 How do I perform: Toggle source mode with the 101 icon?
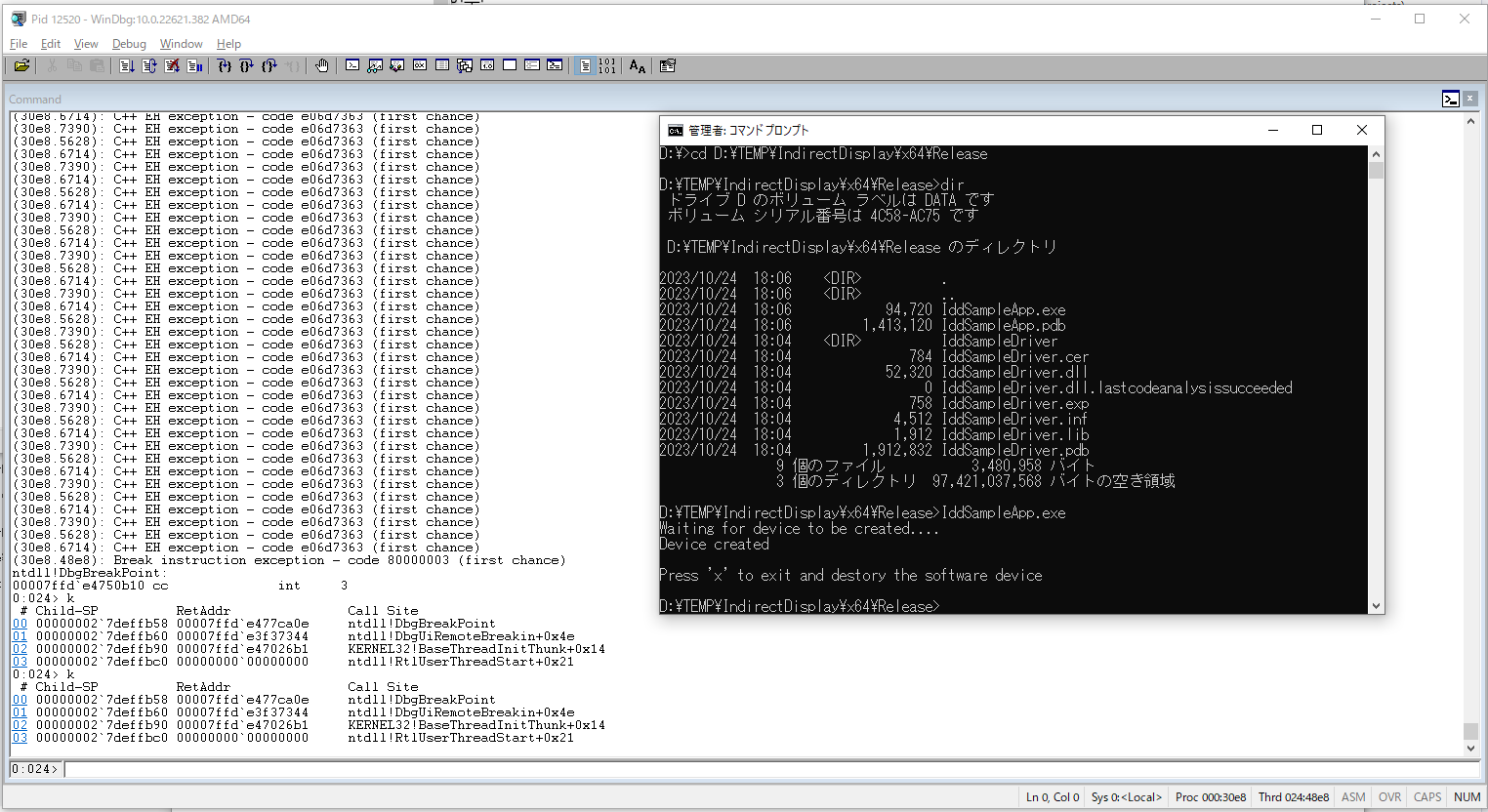607,65
